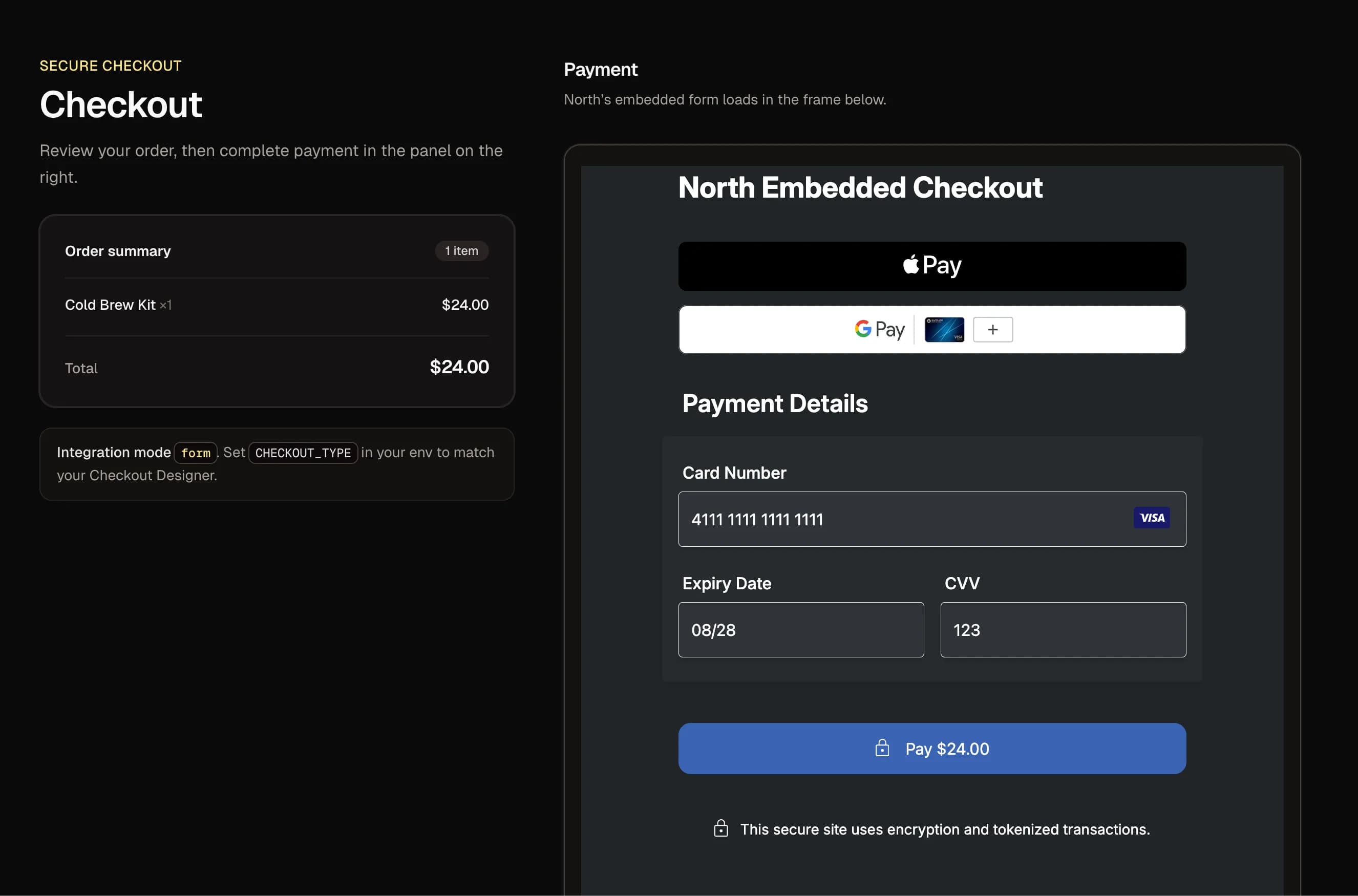This screenshot has height=896, width=1358.
Task: Click the SECURE CHECKOUT label
Action: pyautogui.click(x=110, y=65)
